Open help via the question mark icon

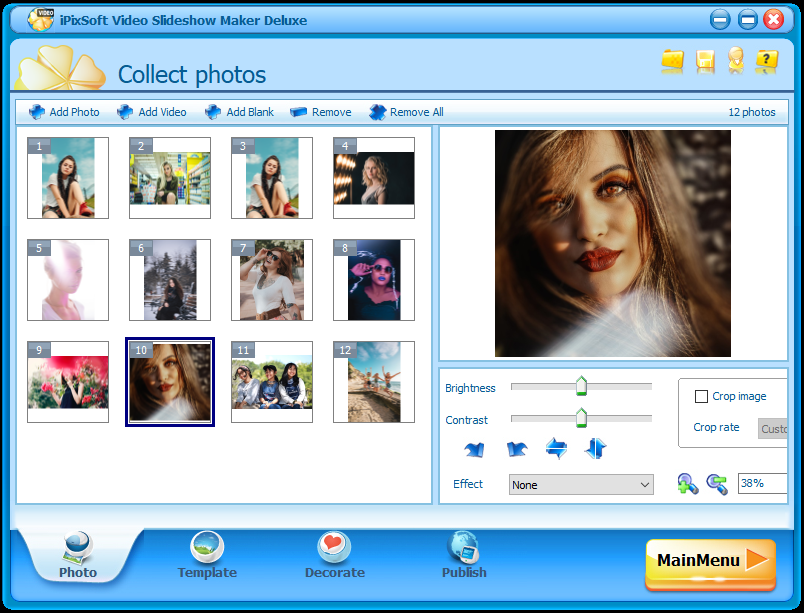pos(767,61)
